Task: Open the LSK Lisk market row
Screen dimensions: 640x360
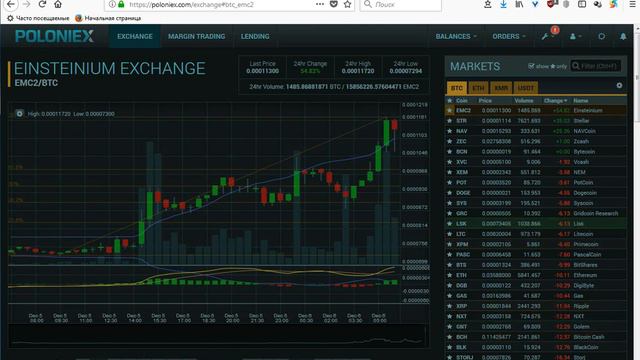Action: pos(536,224)
